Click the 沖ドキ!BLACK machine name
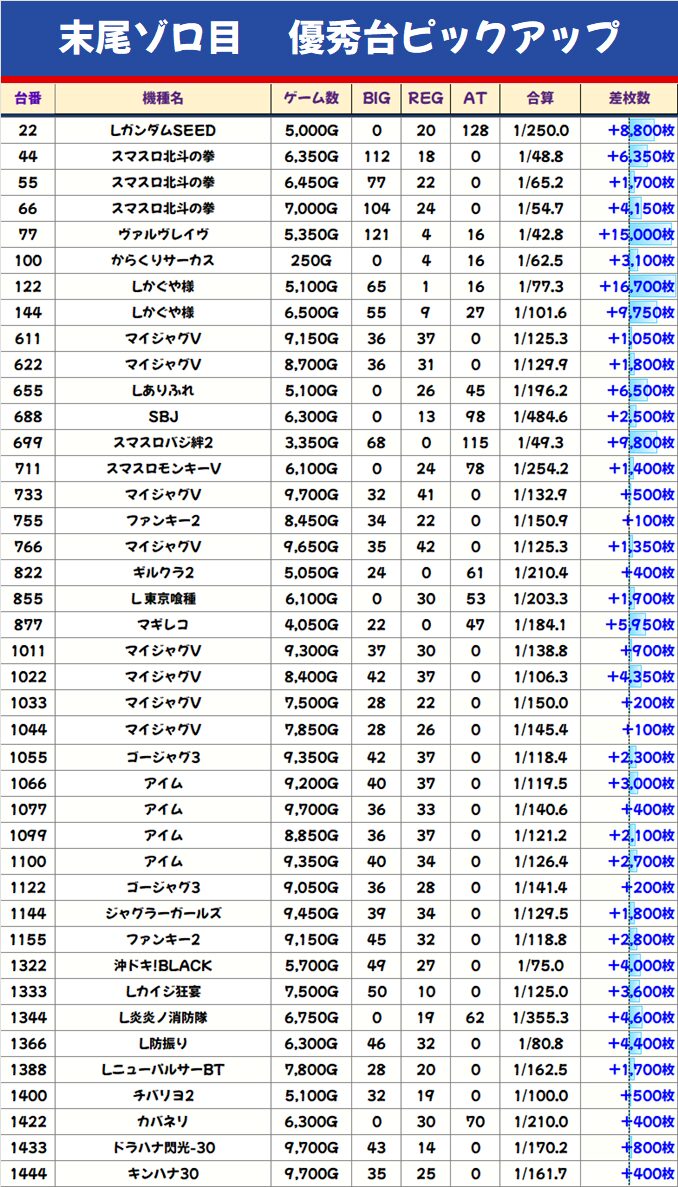678x1187 pixels. pyautogui.click(x=163, y=965)
